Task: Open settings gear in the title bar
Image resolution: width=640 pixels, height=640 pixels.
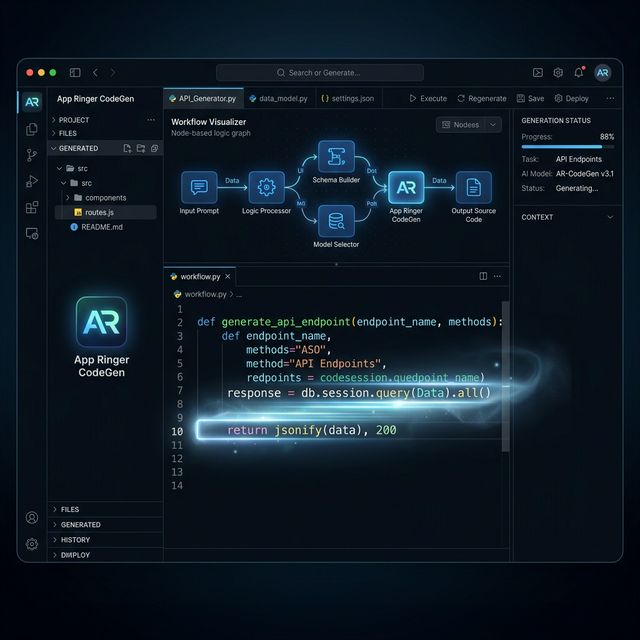Action: (x=558, y=73)
